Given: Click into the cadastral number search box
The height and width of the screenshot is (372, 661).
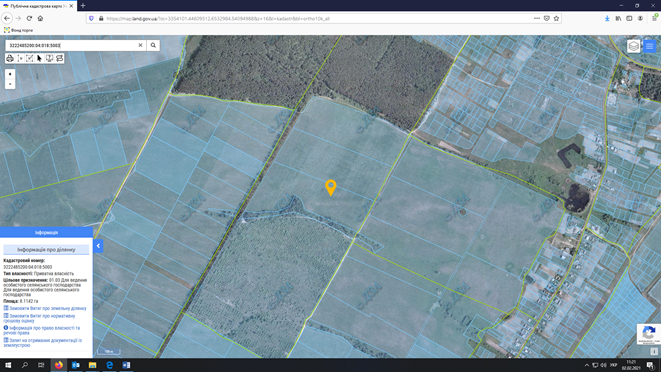Looking at the screenshot, I should pyautogui.click(x=72, y=45).
